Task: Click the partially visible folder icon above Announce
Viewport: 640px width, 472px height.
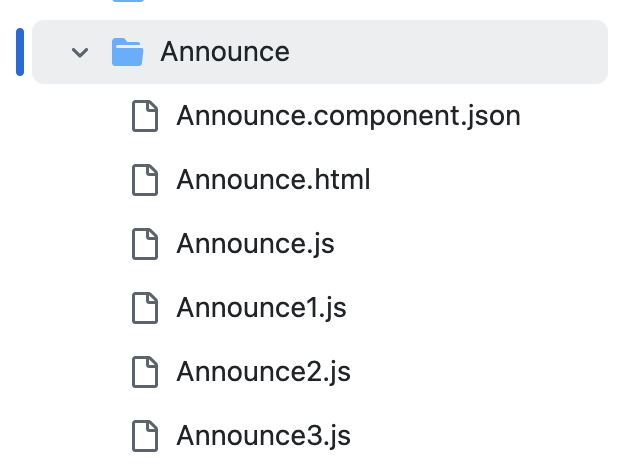Action: click(128, 1)
